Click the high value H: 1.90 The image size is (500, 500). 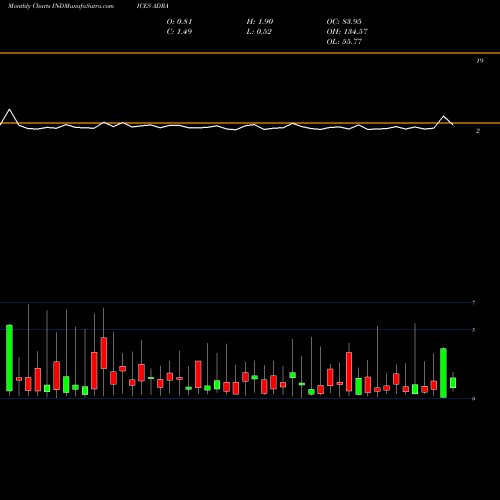coord(260,22)
